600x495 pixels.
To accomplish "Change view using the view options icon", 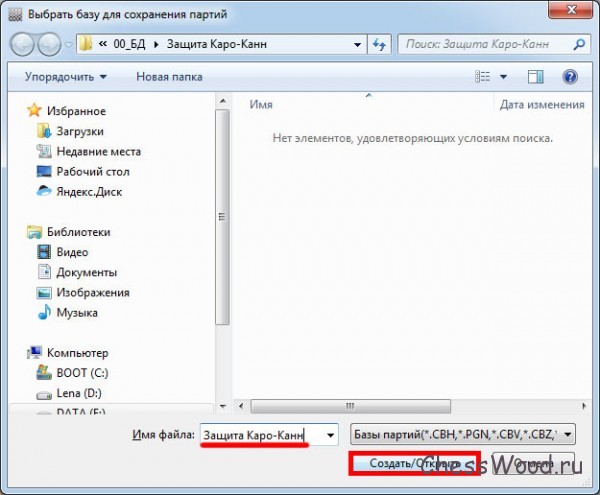I will pyautogui.click(x=484, y=77).
